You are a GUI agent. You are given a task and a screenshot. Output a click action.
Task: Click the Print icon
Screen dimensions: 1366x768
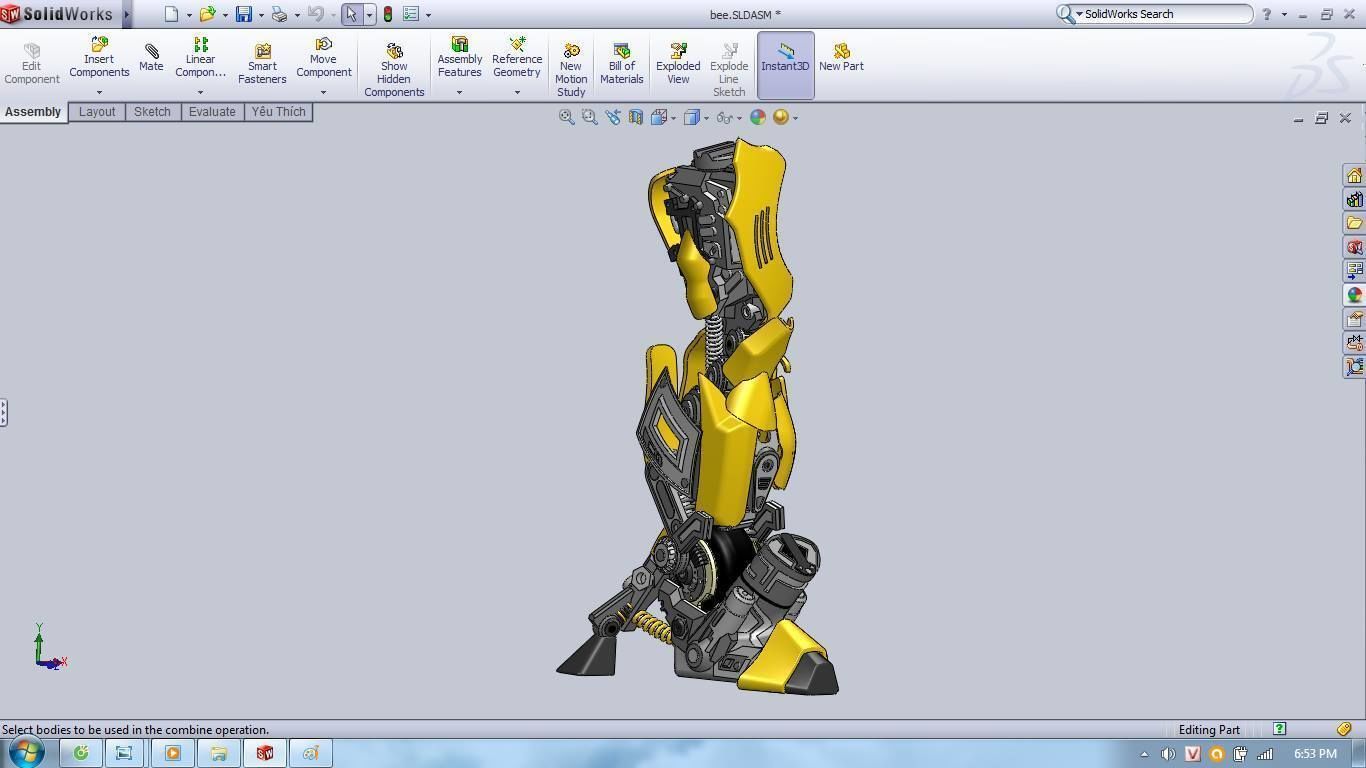(x=279, y=14)
